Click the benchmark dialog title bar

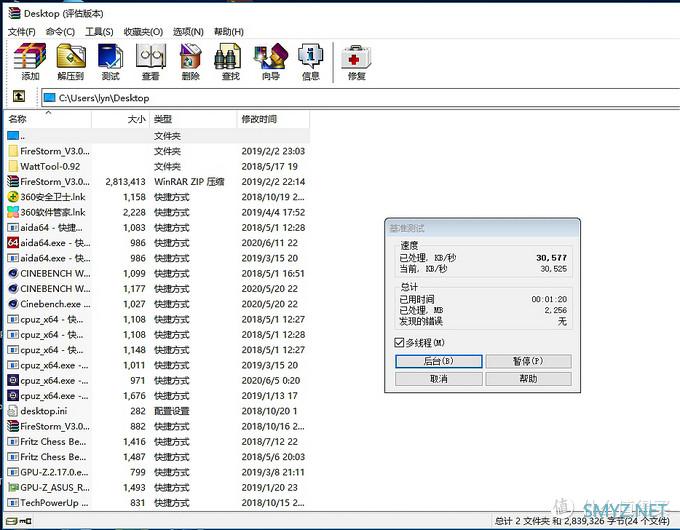(482, 228)
